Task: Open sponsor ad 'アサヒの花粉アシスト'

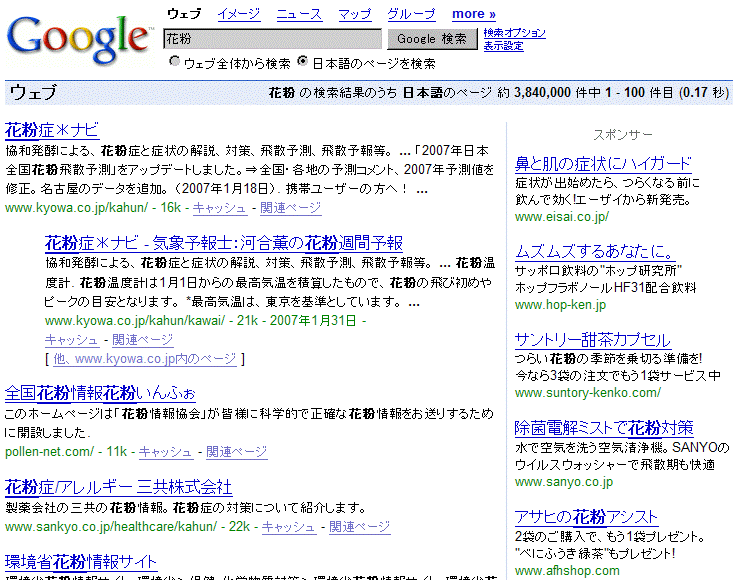Action: point(586,517)
